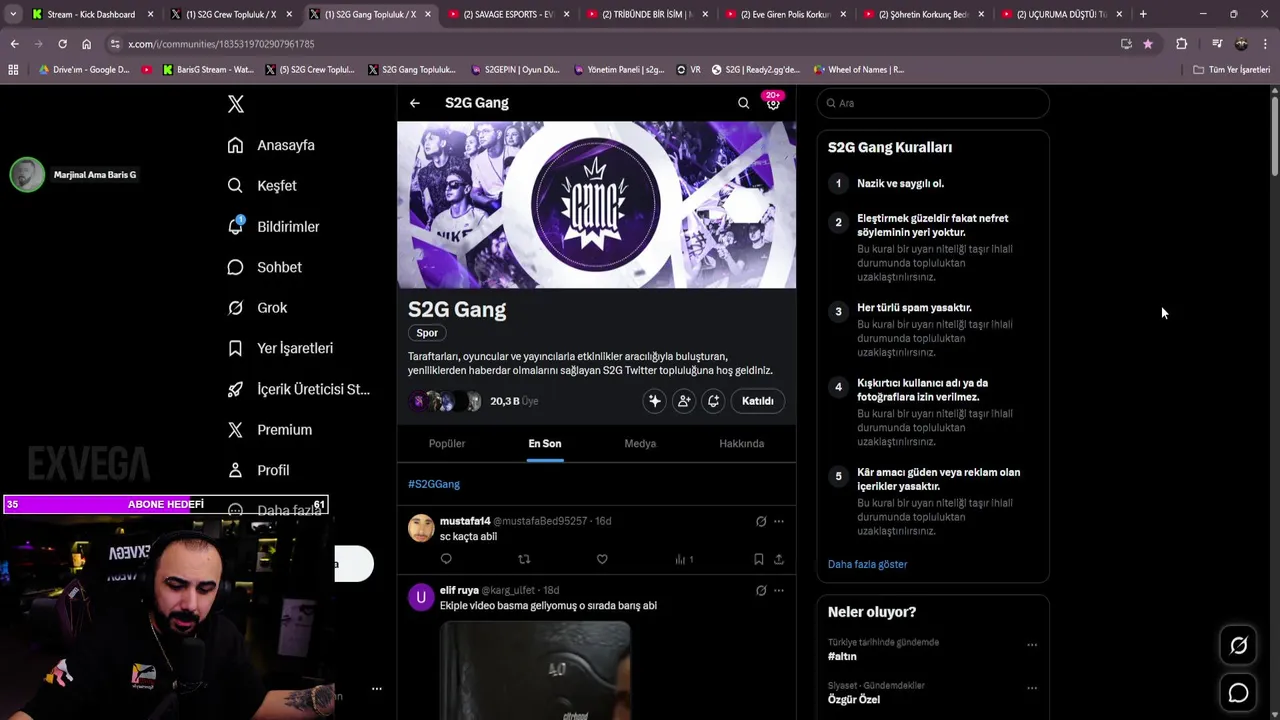Open the community avatar with 20+ badge
Screen dimensions: 1280x720
773,102
